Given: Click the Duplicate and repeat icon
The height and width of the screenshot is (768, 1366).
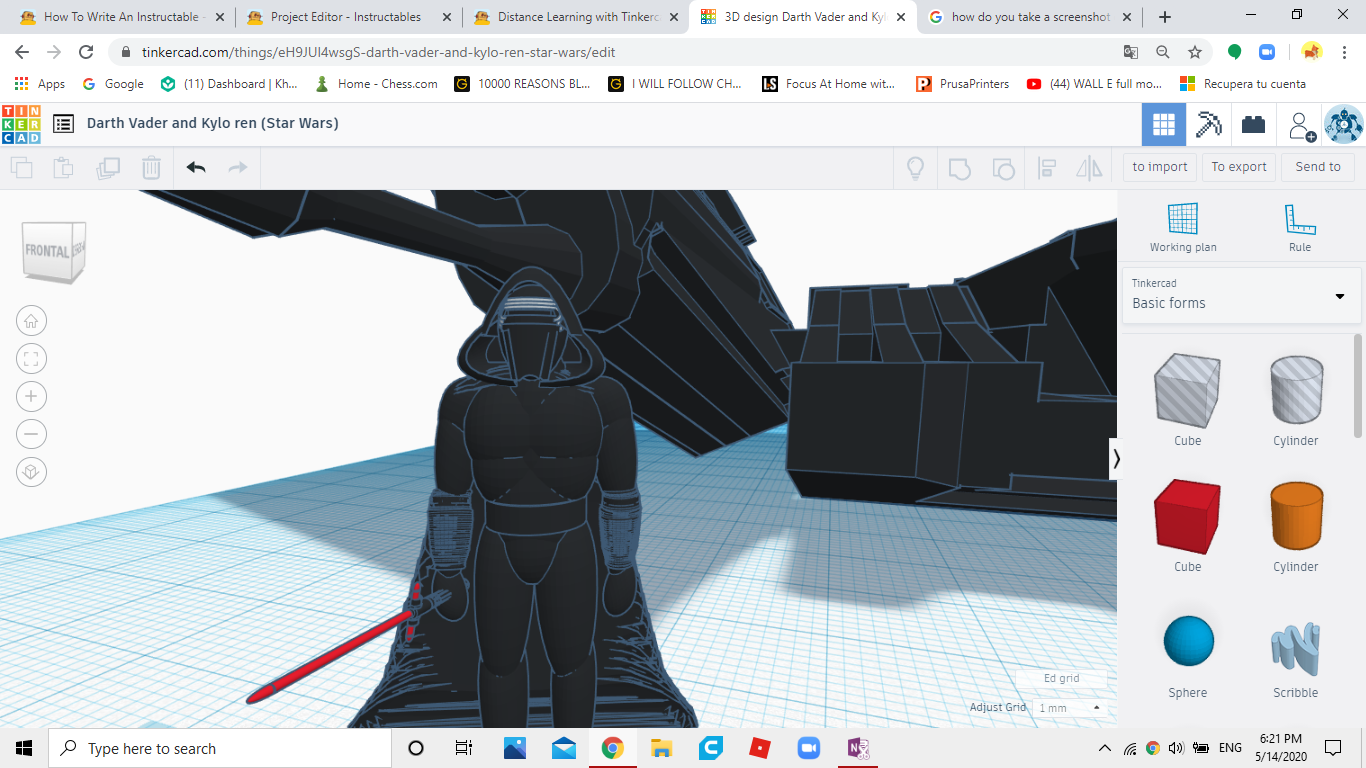Looking at the screenshot, I should [x=107, y=167].
